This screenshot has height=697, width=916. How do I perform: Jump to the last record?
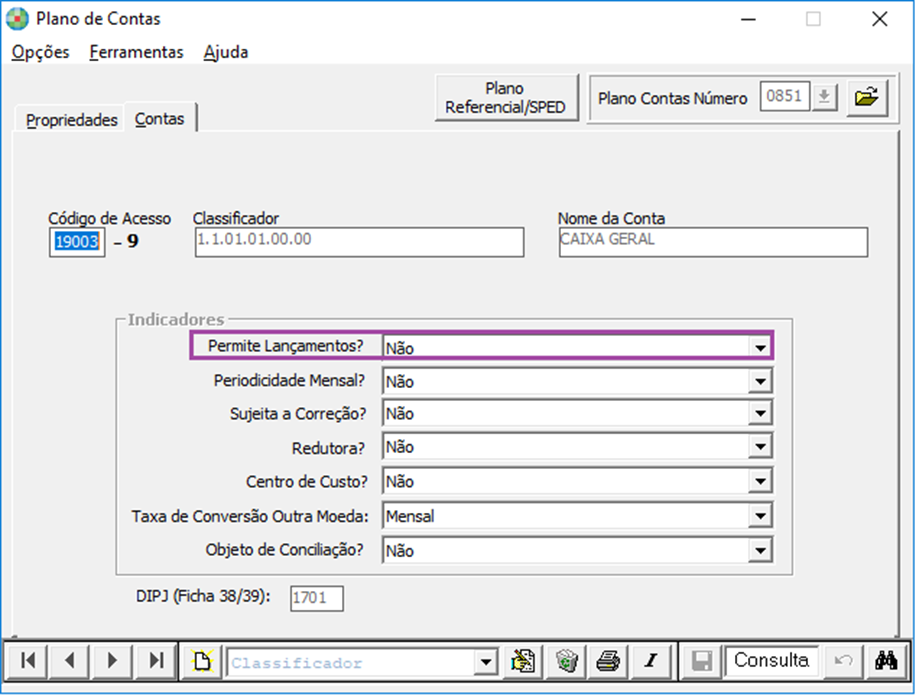point(155,661)
